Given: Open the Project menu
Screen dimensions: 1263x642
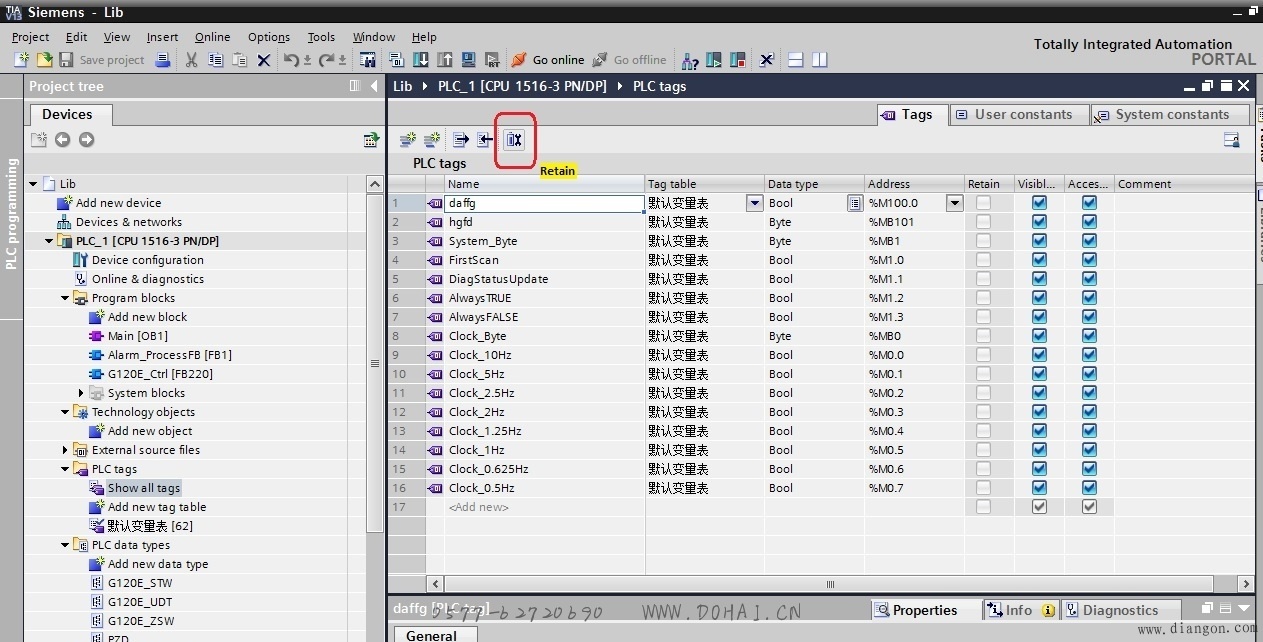Looking at the screenshot, I should (x=30, y=37).
